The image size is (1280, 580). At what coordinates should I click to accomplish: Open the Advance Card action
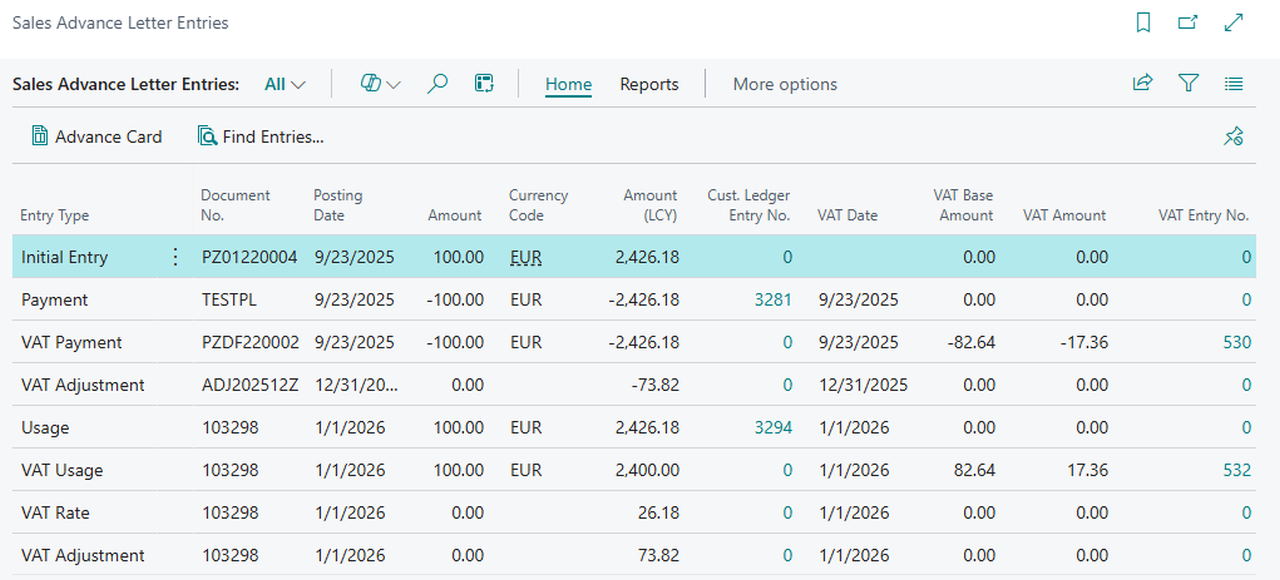pyautogui.click(x=97, y=137)
